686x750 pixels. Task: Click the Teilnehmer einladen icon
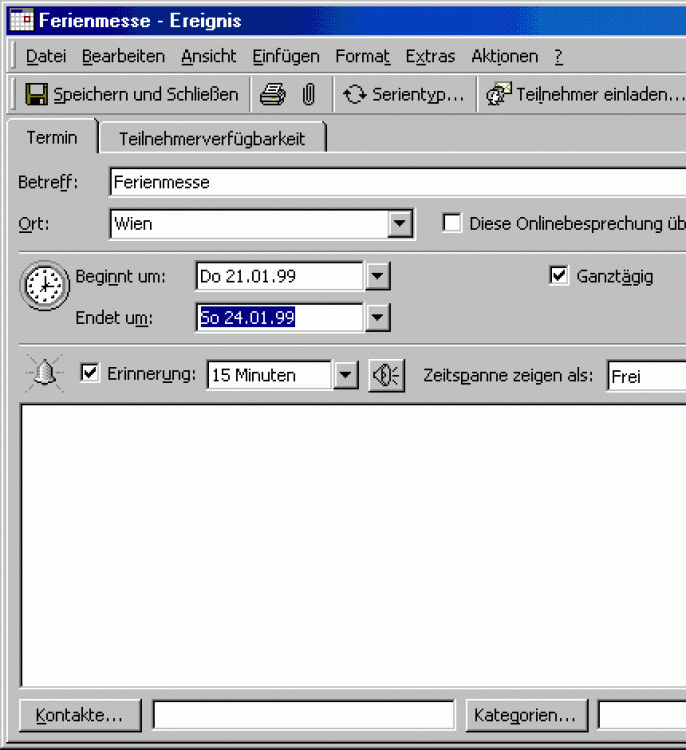point(498,95)
